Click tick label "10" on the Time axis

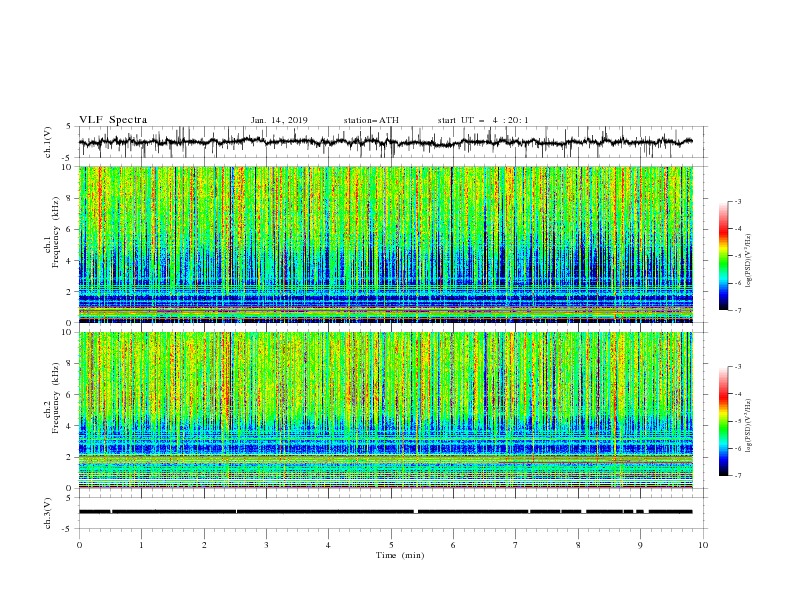[x=703, y=545]
